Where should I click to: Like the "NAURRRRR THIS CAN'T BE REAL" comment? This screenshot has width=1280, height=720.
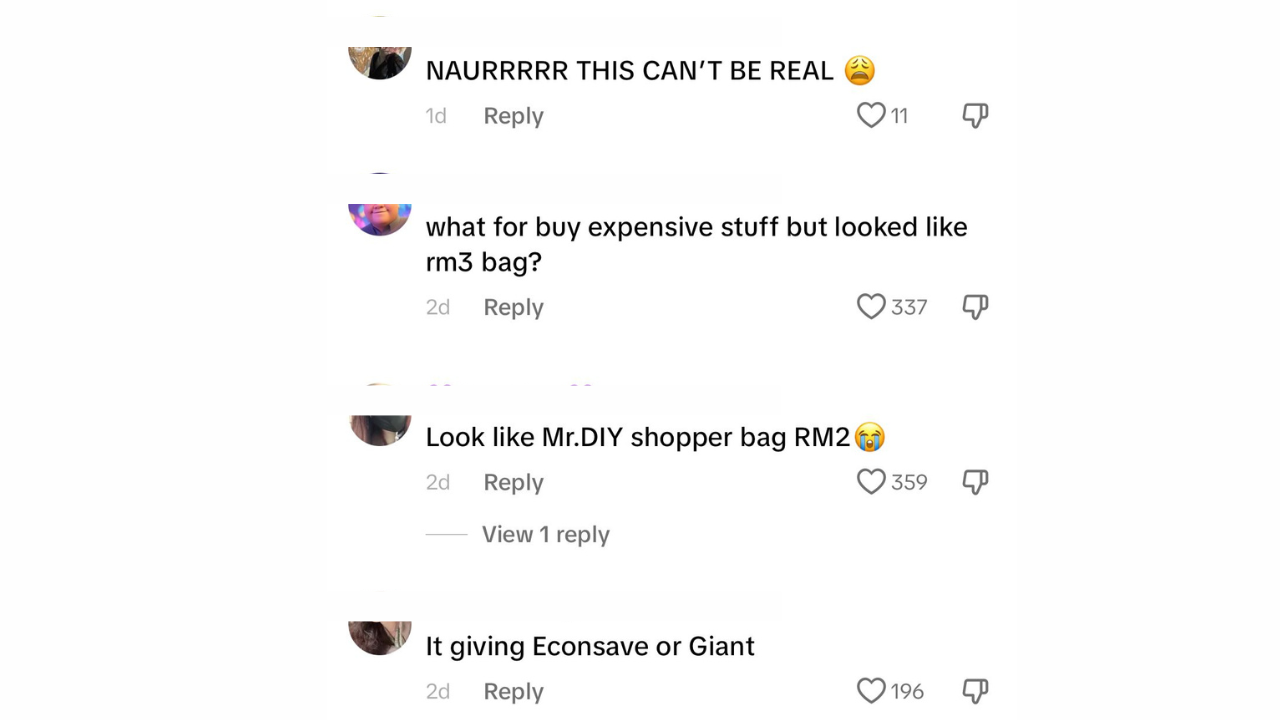(x=871, y=115)
